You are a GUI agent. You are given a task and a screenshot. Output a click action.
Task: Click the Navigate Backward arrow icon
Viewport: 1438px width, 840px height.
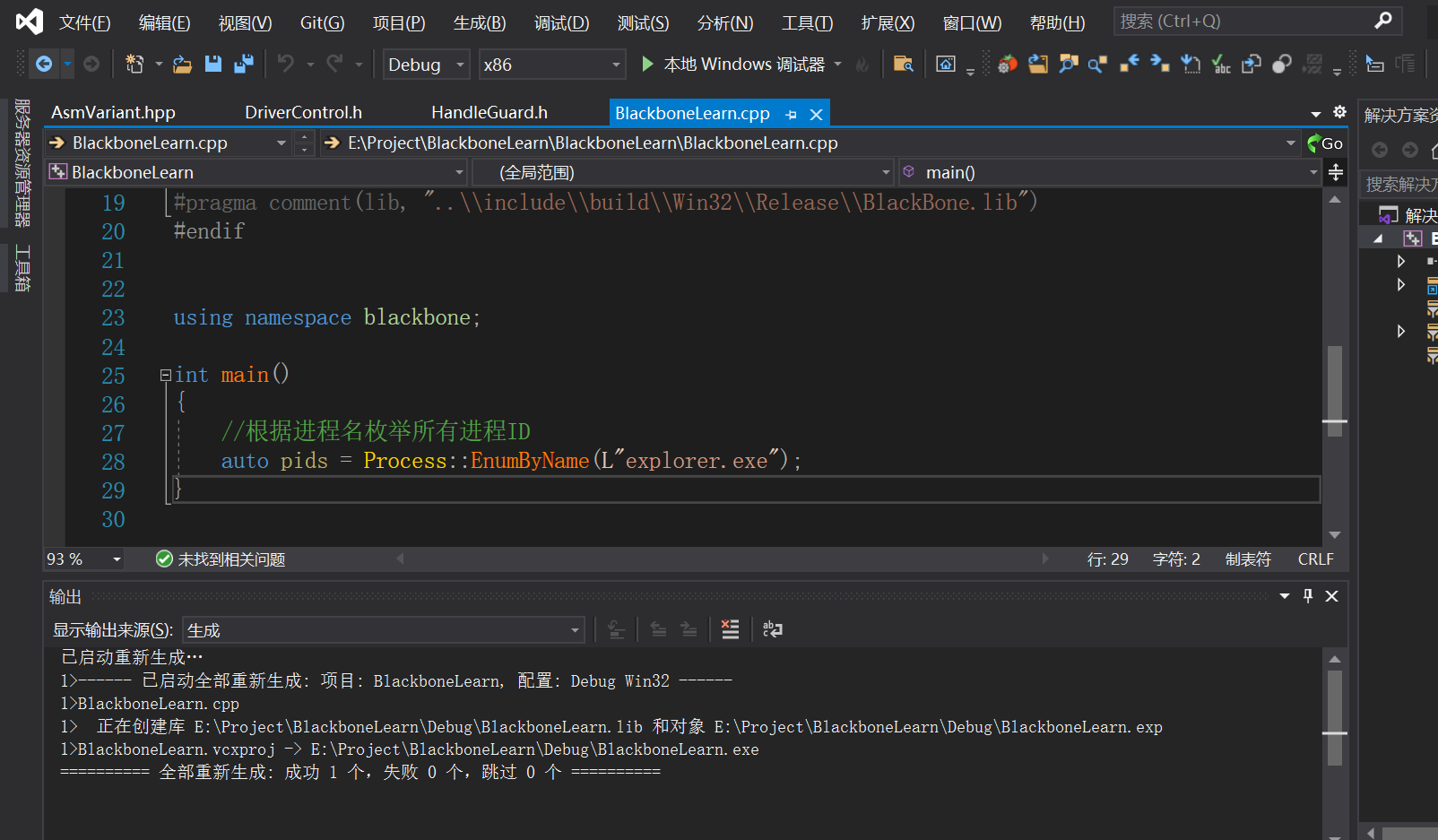coord(43,64)
